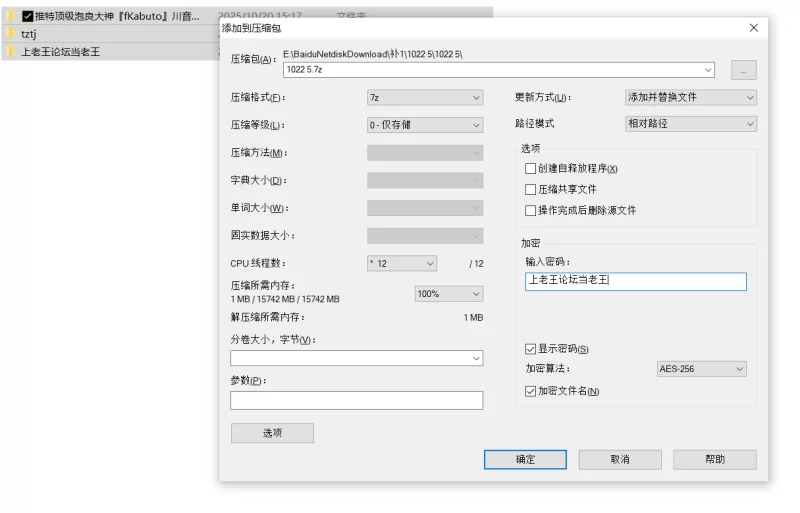Click the 输入密码 text field
This screenshot has width=800, height=513.
[635, 281]
